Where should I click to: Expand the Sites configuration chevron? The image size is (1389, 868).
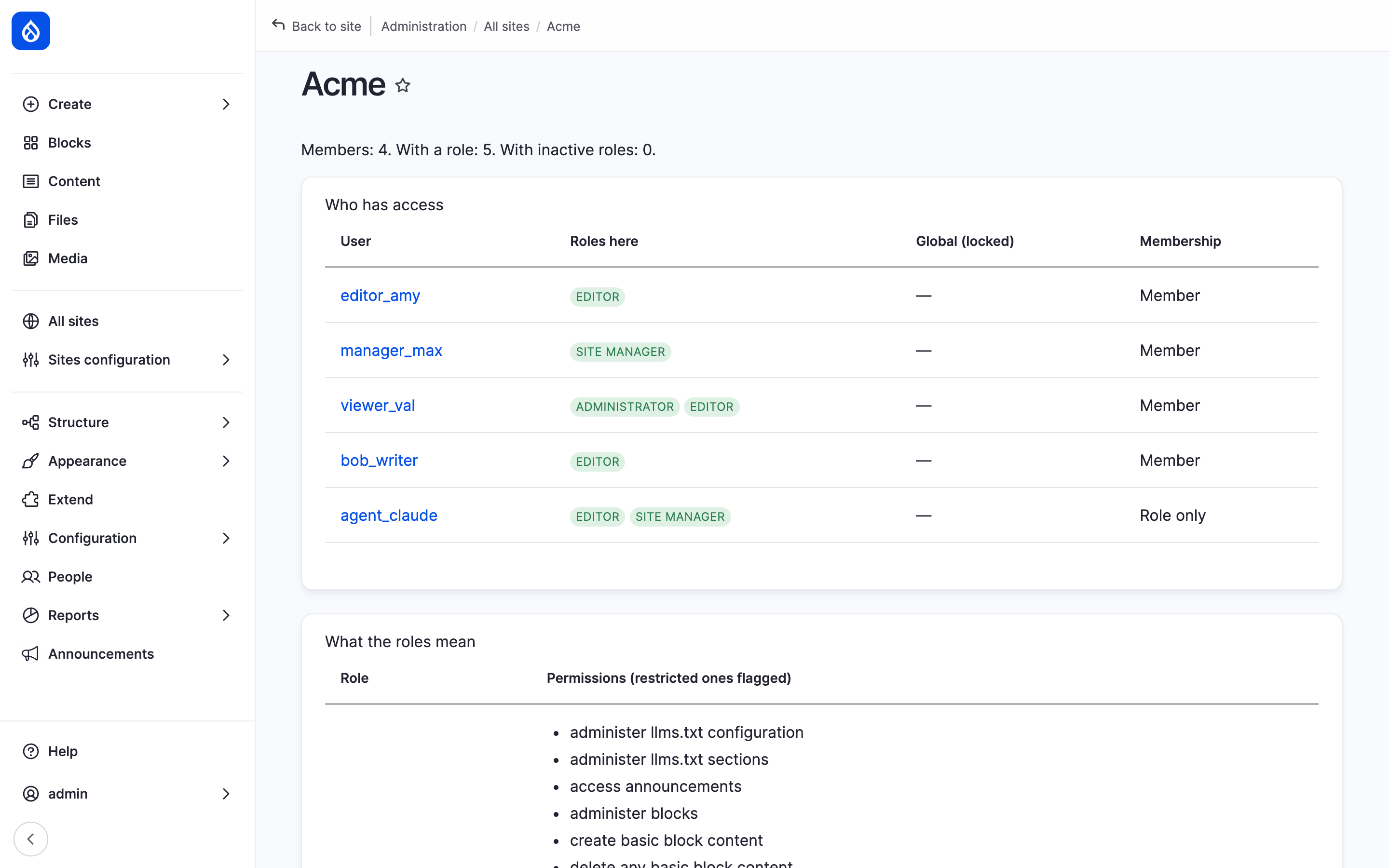226,359
